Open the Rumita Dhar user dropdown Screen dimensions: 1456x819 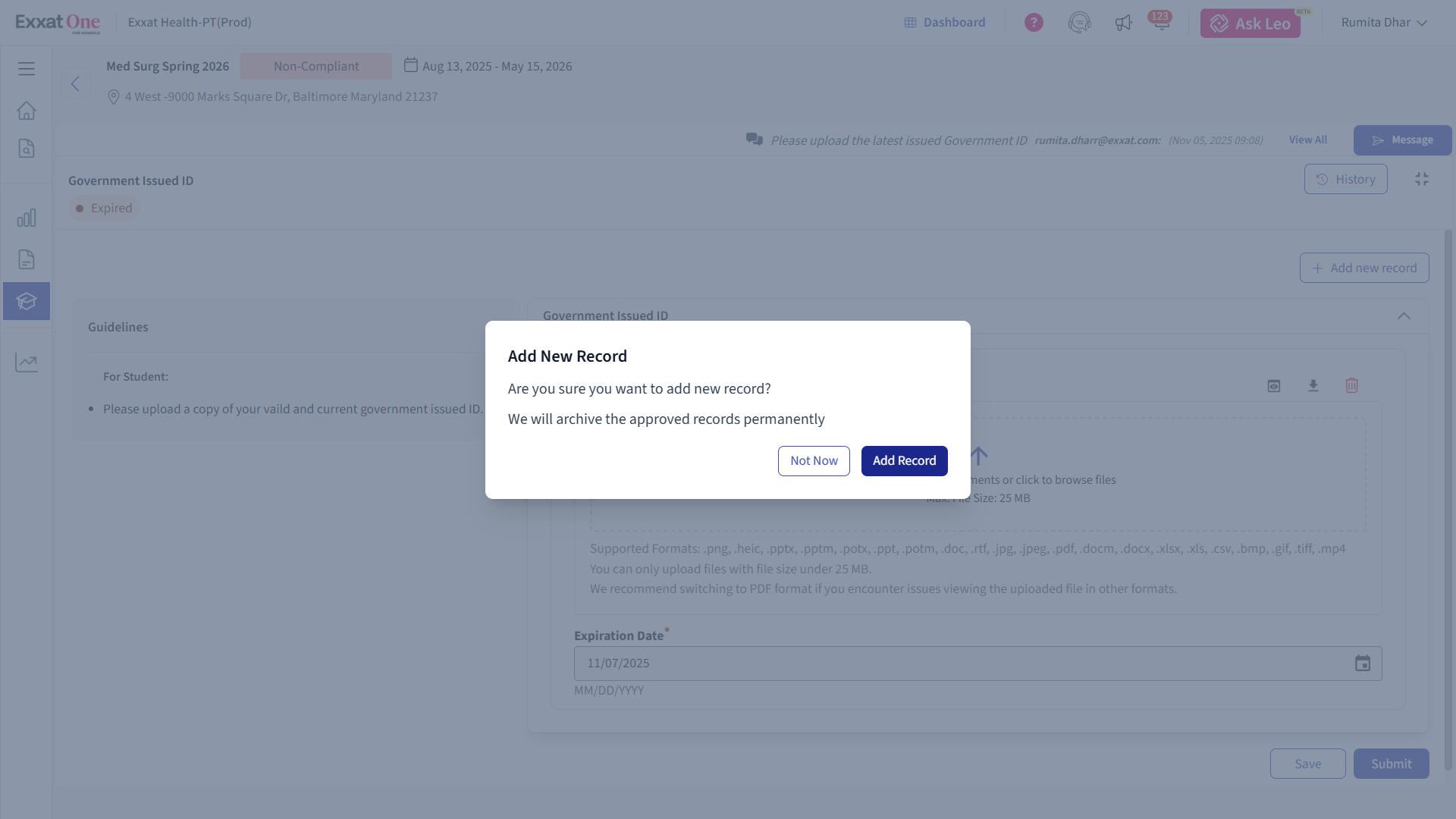click(x=1384, y=23)
